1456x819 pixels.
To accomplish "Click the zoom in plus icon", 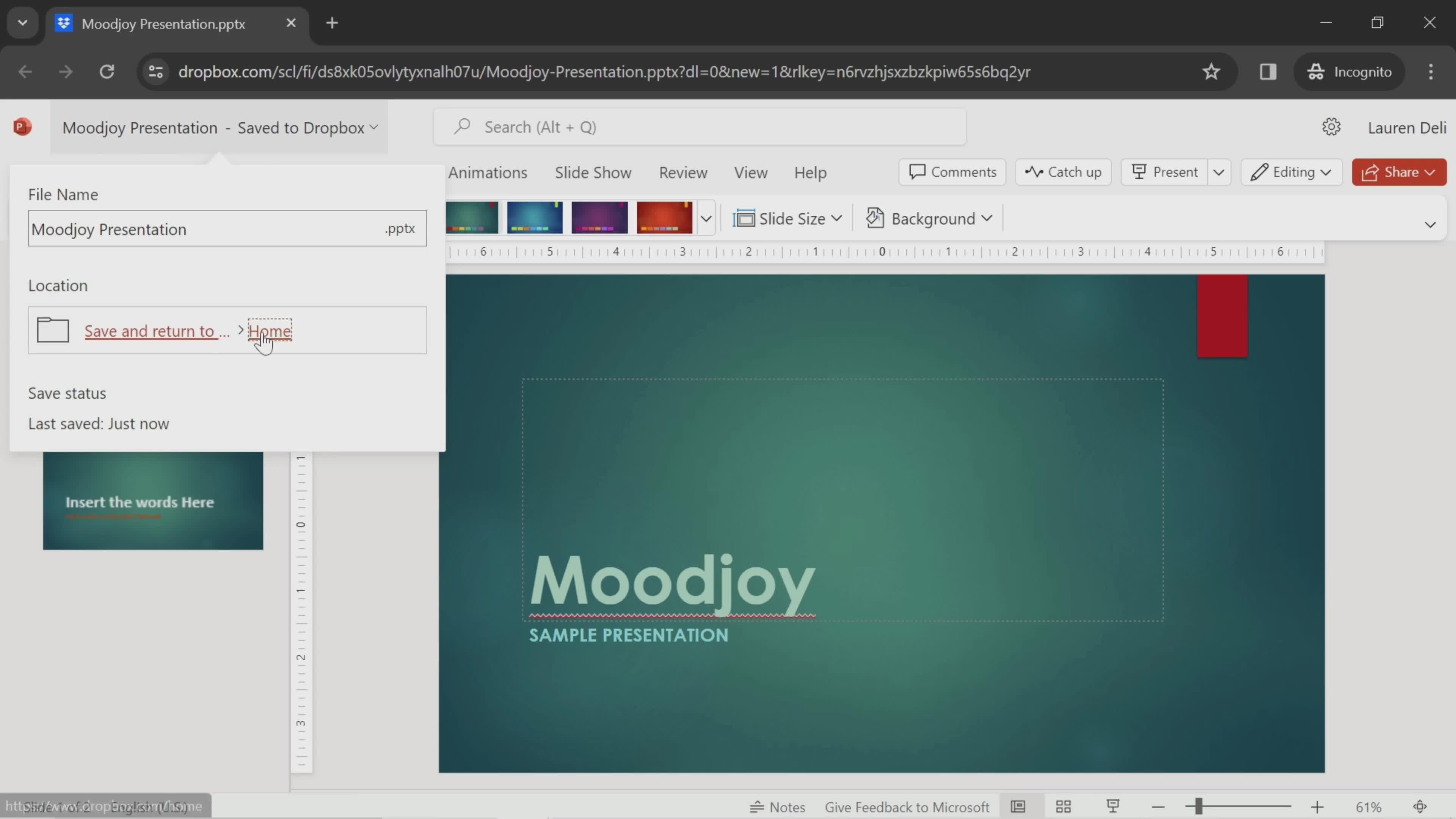I will tap(1317, 807).
